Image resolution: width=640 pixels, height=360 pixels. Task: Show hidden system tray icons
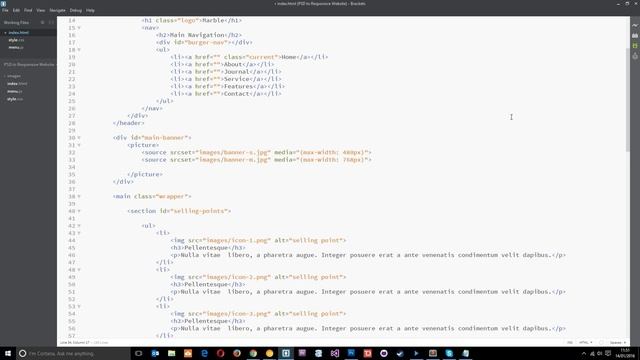[584, 353]
